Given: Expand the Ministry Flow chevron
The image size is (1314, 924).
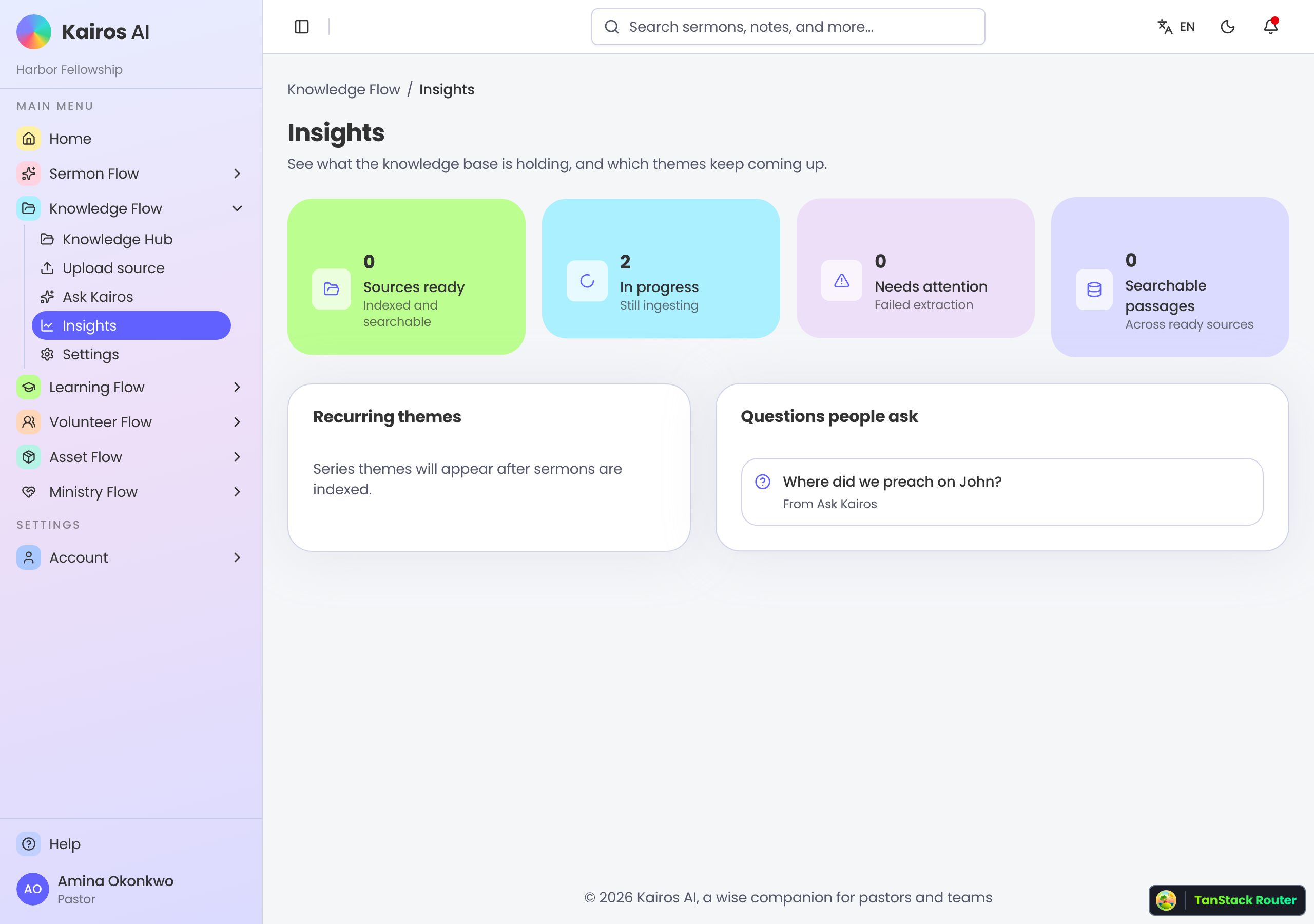Looking at the screenshot, I should click(x=237, y=492).
